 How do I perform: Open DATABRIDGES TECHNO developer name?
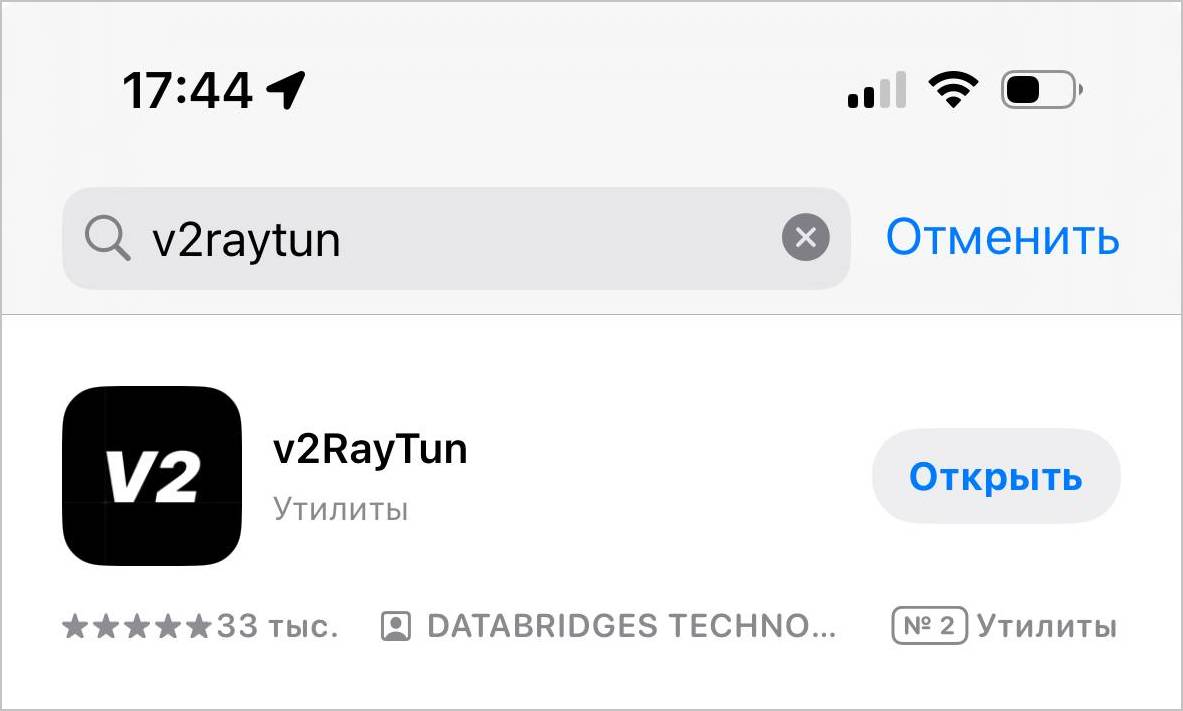coord(631,626)
